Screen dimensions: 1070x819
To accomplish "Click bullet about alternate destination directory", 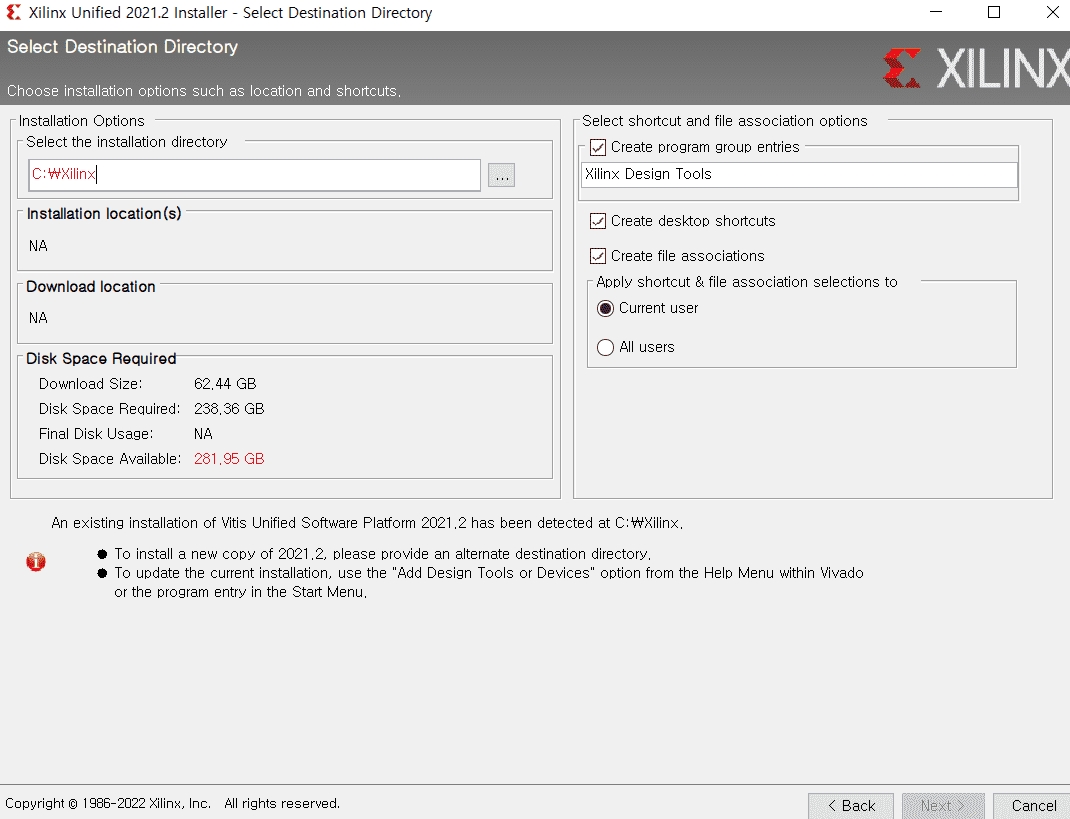I will (x=383, y=554).
